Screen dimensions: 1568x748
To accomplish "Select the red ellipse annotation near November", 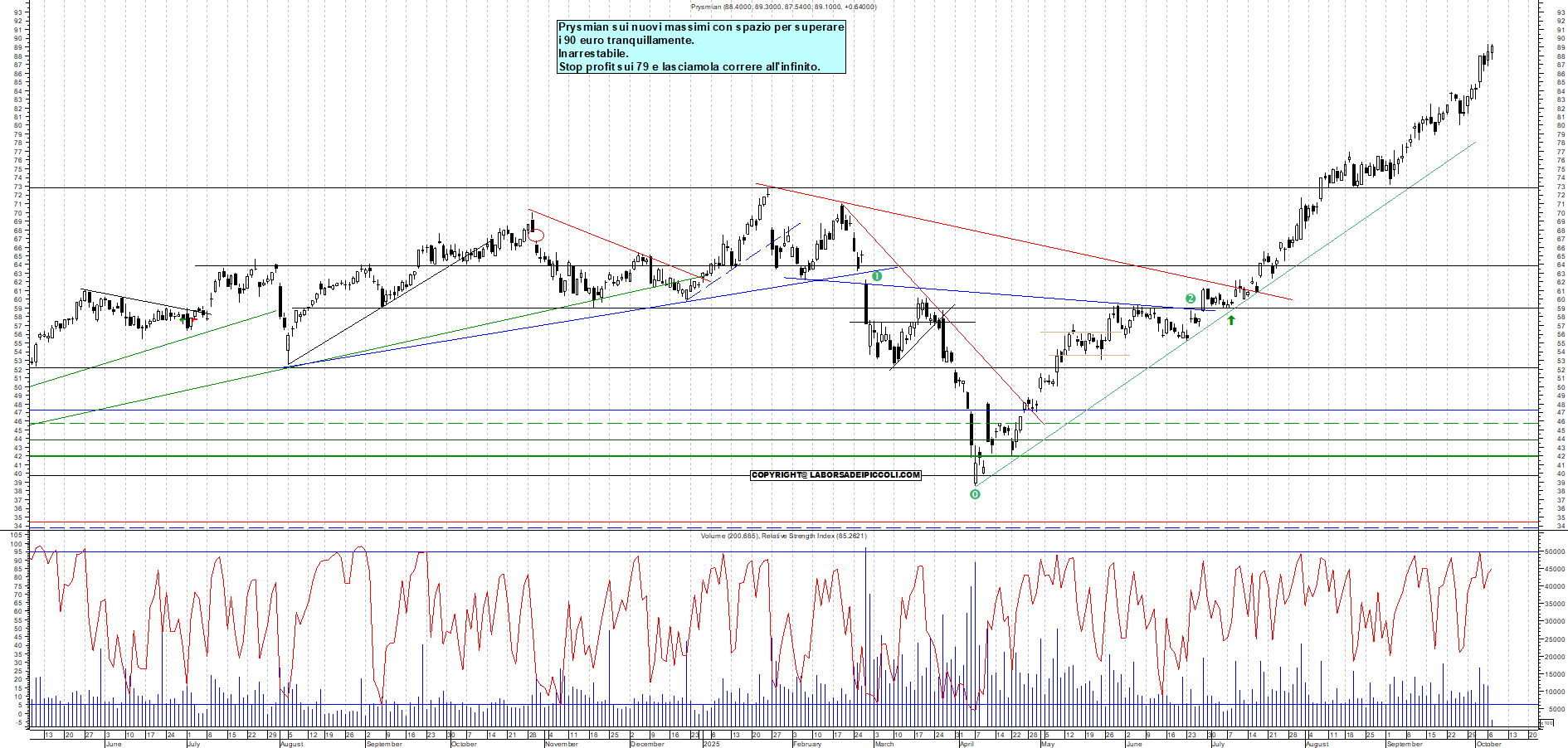I will pos(536,236).
